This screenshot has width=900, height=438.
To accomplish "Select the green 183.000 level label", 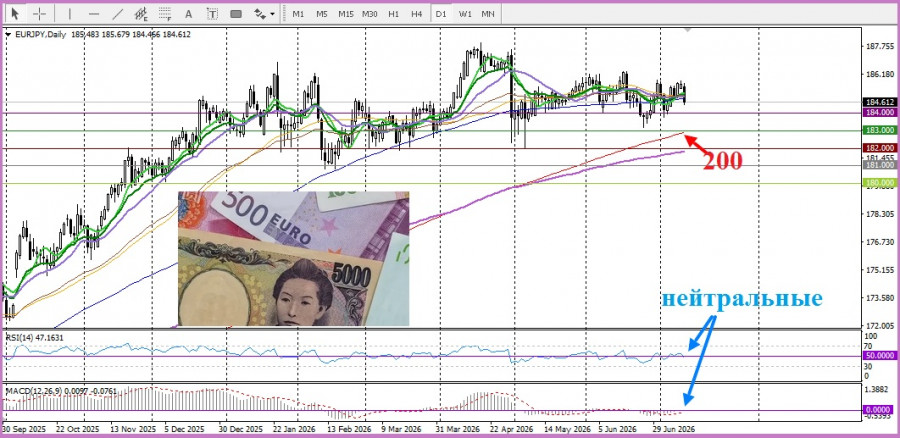I will pyautogui.click(x=878, y=130).
